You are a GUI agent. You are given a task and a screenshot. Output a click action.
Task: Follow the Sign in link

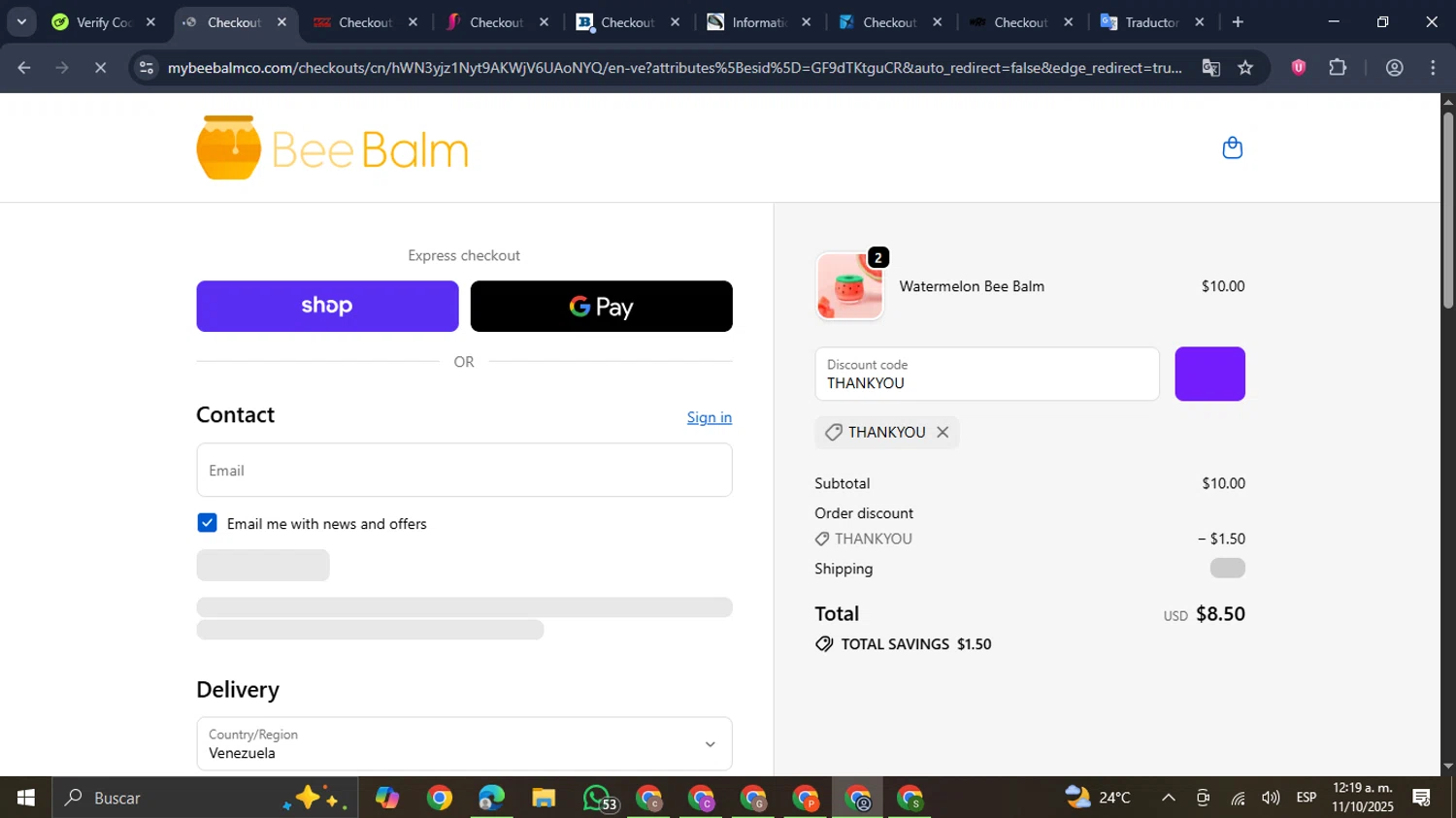pyautogui.click(x=710, y=417)
